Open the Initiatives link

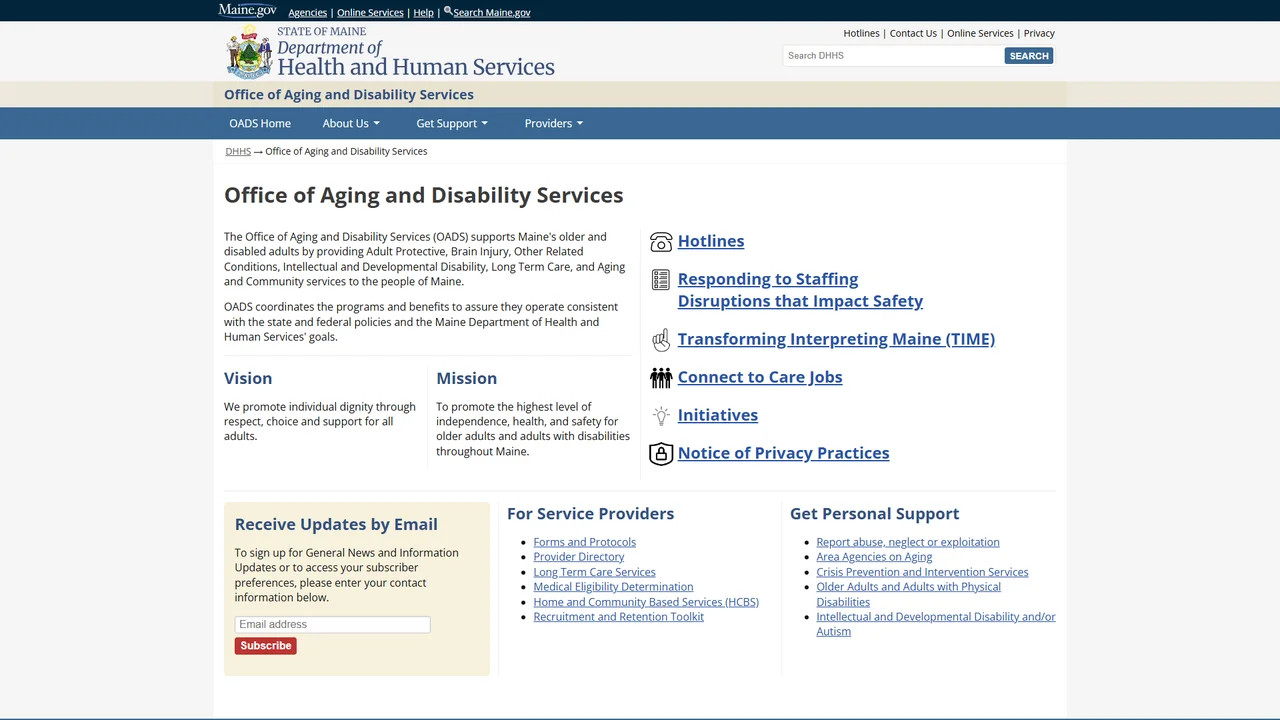tap(718, 415)
